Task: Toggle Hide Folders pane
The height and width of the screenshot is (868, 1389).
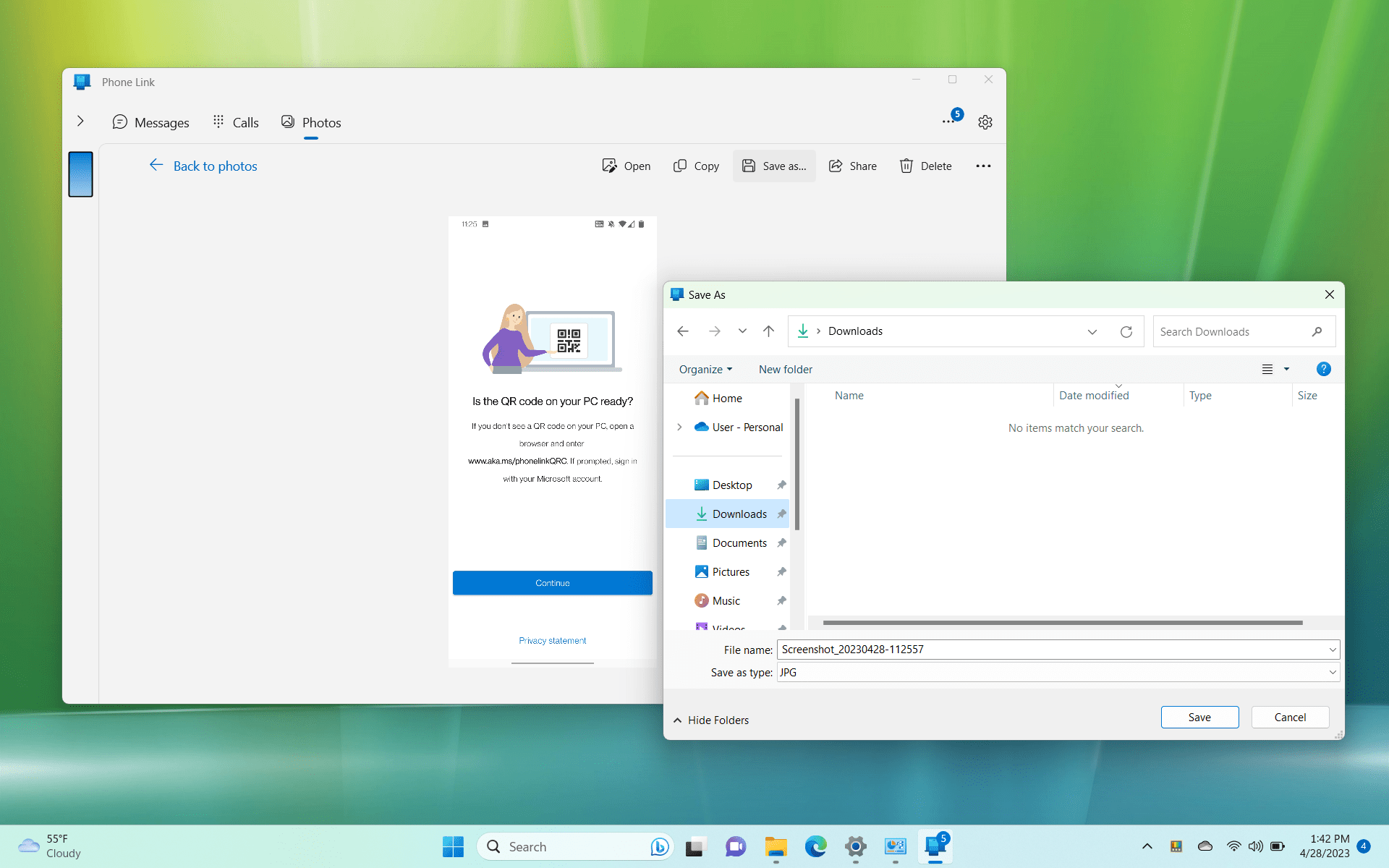Action: 711,720
